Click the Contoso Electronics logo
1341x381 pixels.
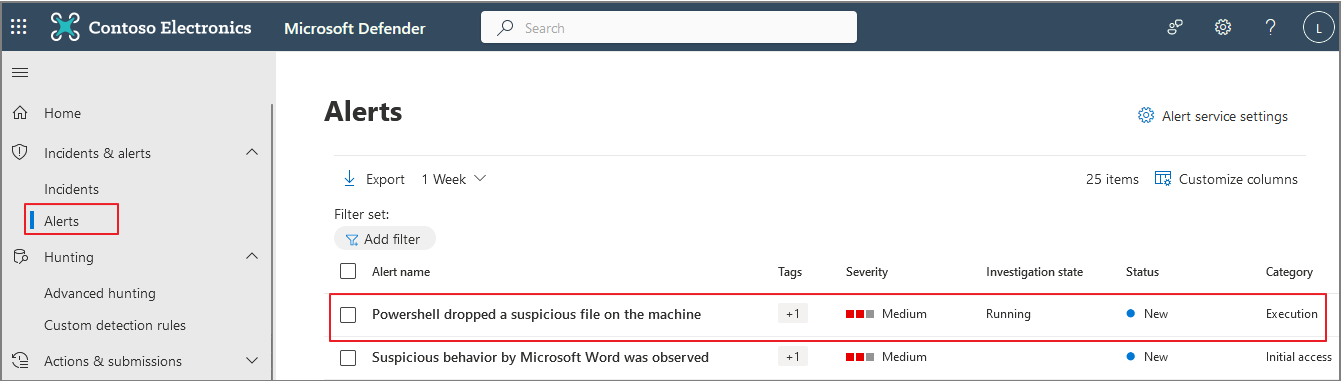pos(65,28)
